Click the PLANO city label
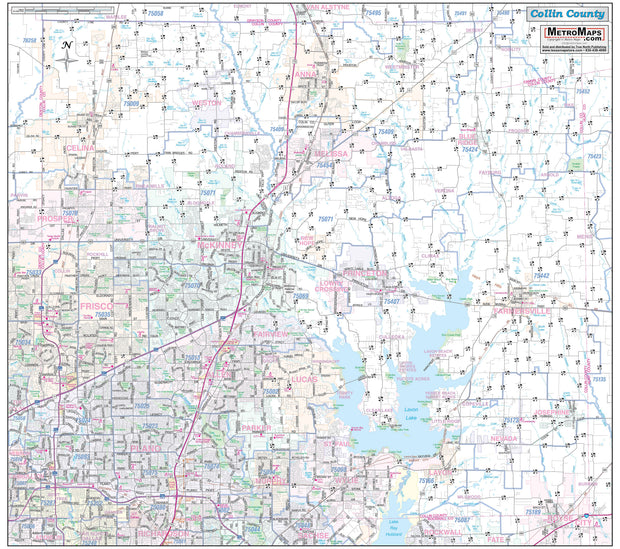 point(146,449)
